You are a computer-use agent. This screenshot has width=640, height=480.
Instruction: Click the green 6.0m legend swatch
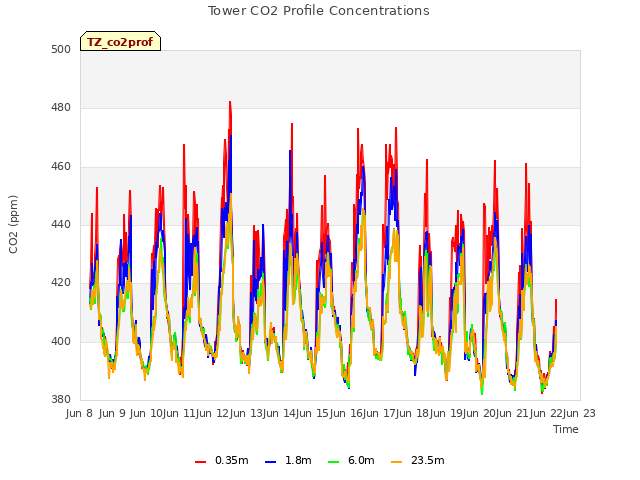333,462
